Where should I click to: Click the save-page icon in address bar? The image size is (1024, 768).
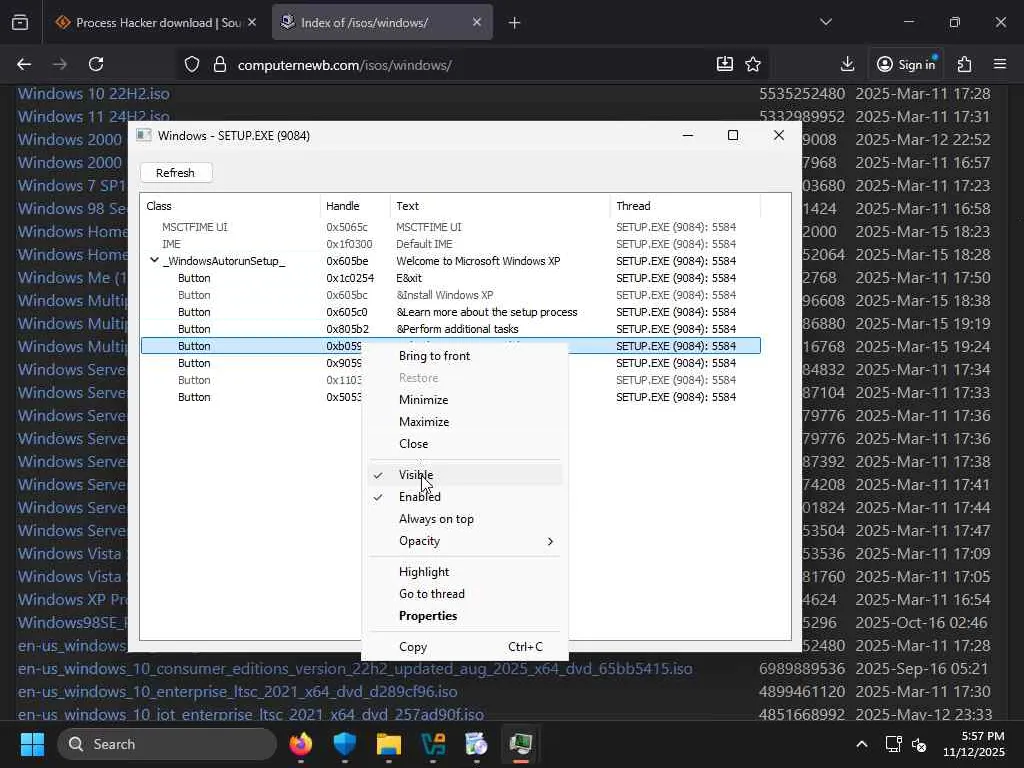[725, 64]
